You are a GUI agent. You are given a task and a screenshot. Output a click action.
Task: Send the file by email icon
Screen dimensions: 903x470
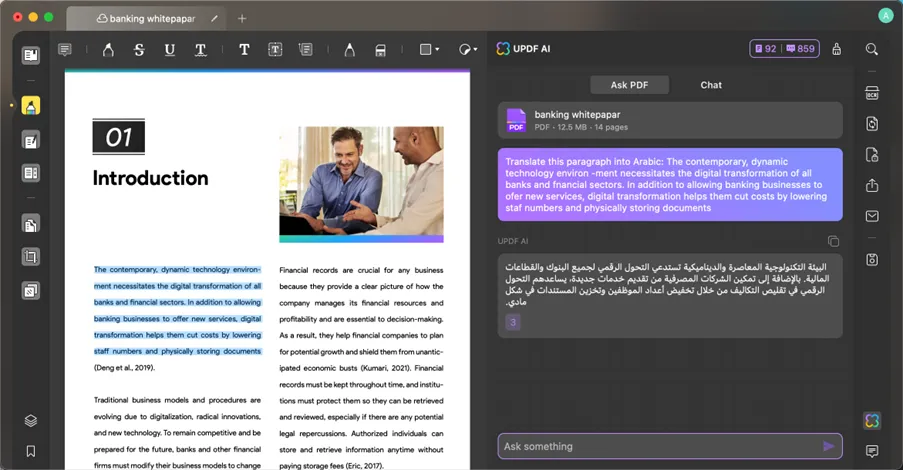pos(872,216)
